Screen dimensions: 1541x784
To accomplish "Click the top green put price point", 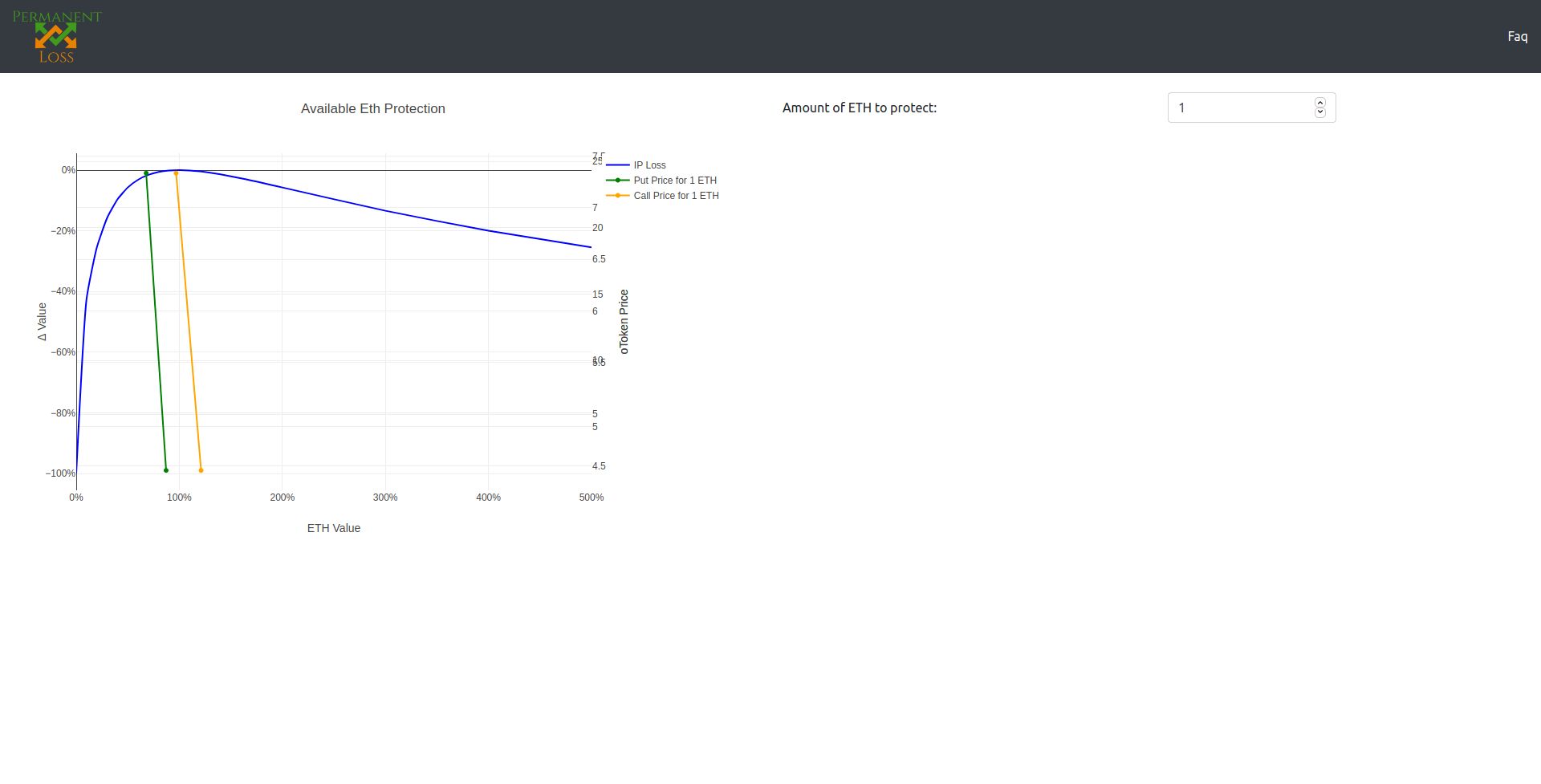I will 146,173.
